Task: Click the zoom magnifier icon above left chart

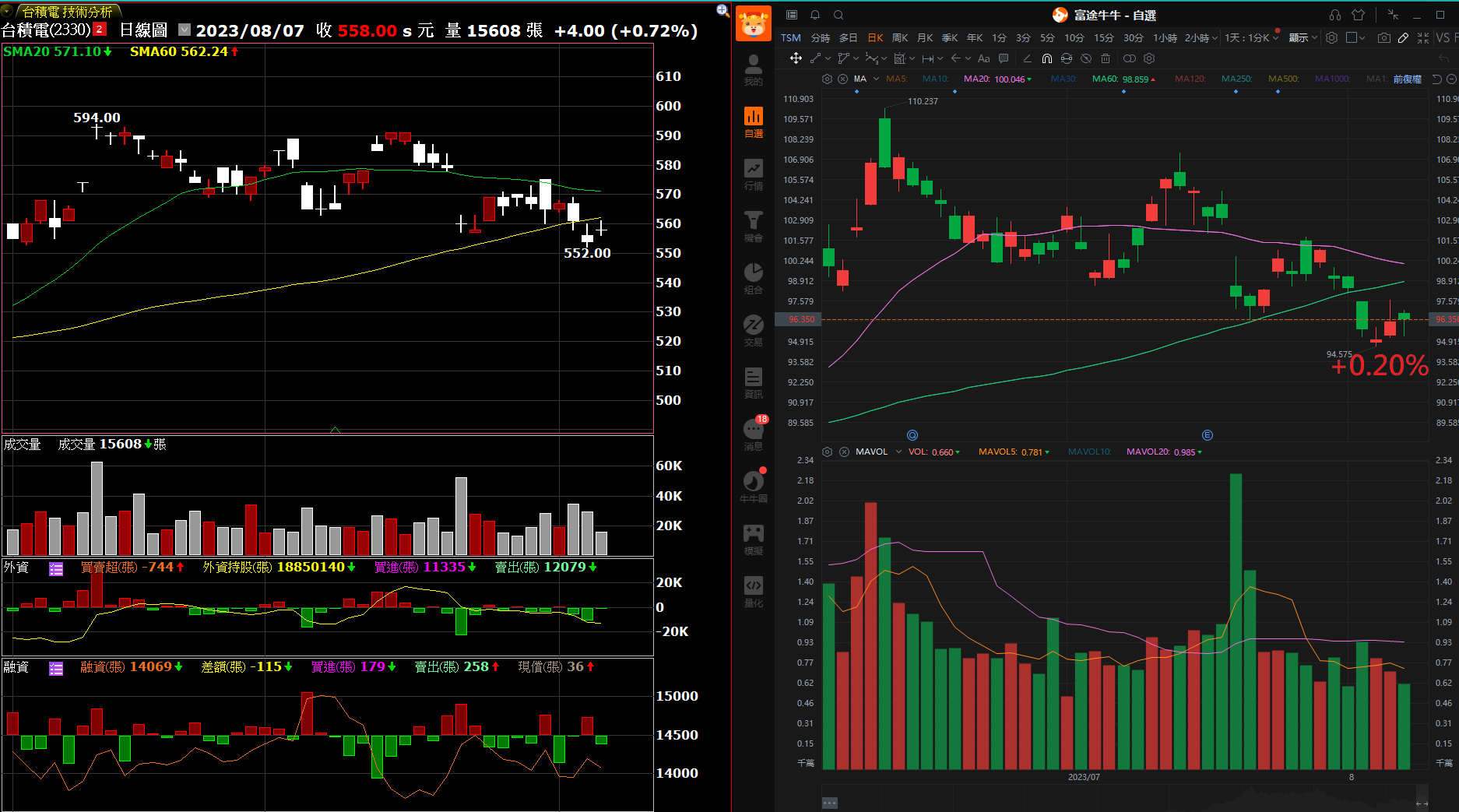Action: tap(722, 10)
